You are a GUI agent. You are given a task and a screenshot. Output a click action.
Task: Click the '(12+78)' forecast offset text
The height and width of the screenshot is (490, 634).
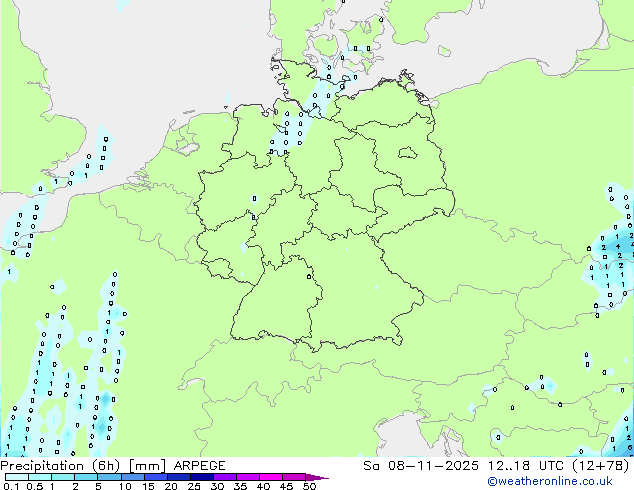coord(601,466)
